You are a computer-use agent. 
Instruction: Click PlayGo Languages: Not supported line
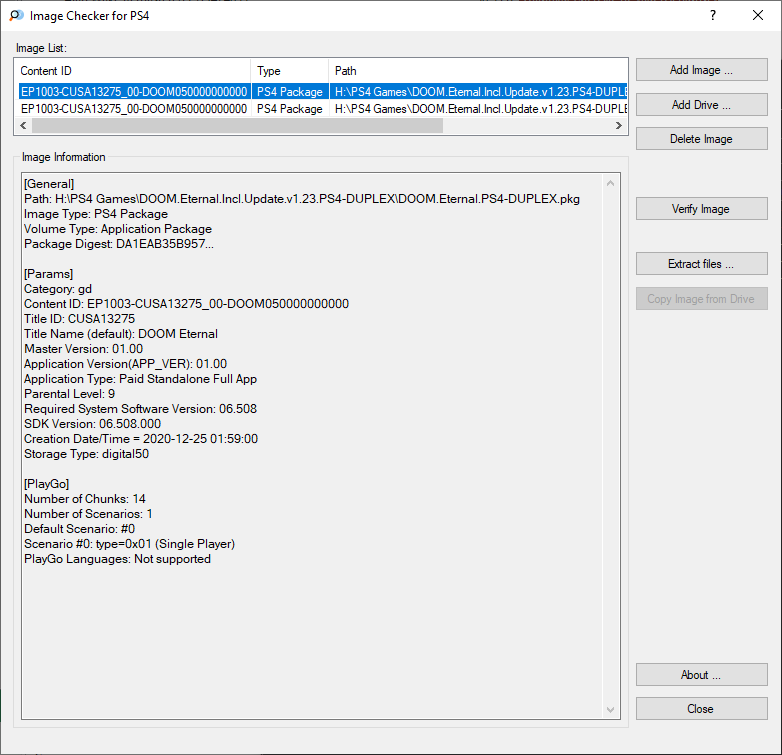[117, 559]
